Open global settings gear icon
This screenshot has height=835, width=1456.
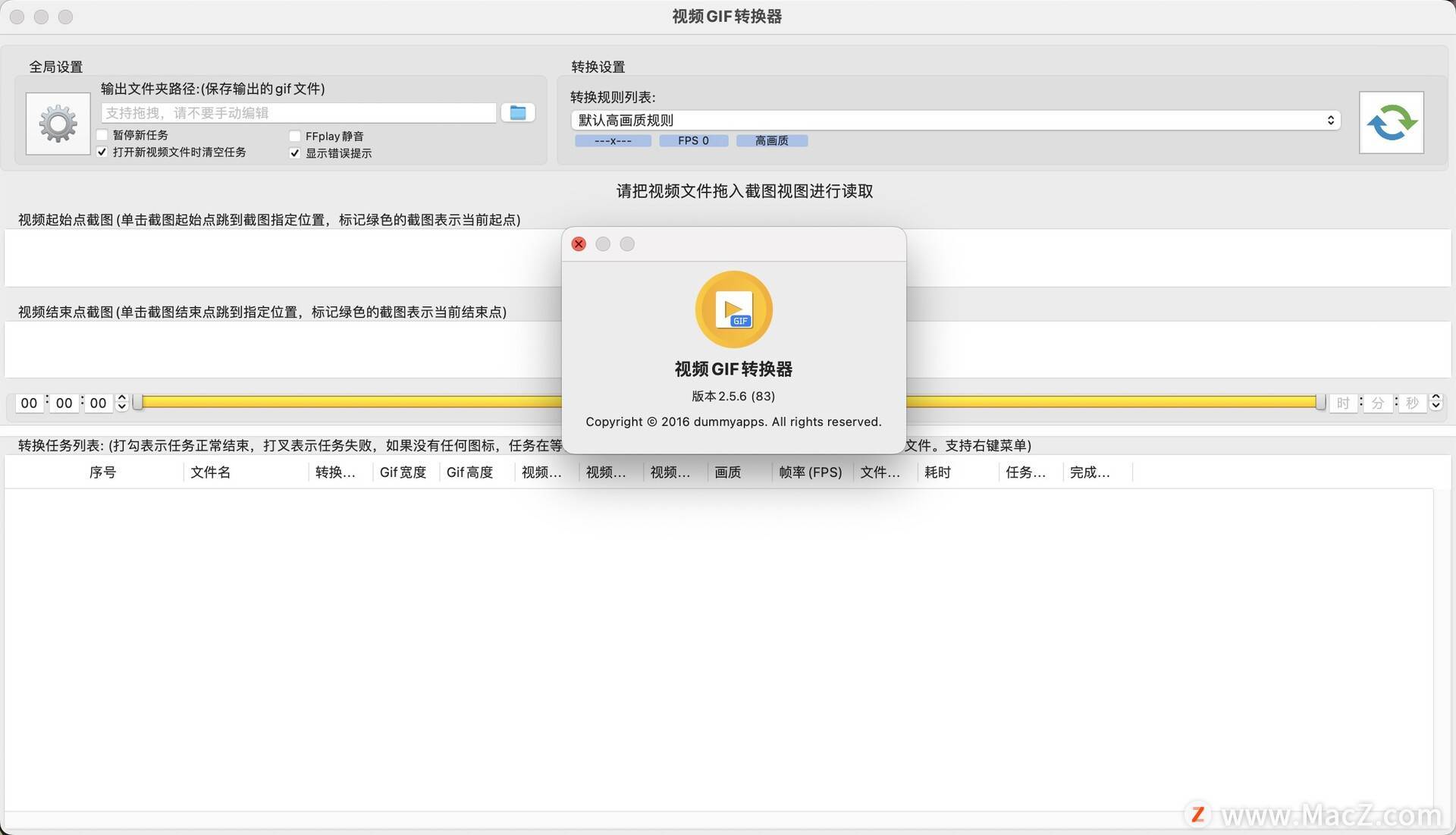[x=58, y=124]
